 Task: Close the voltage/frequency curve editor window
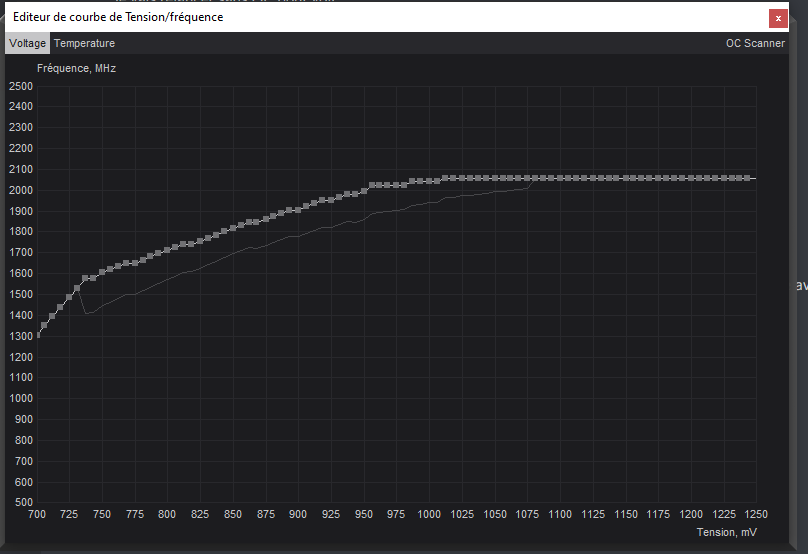(x=777, y=18)
